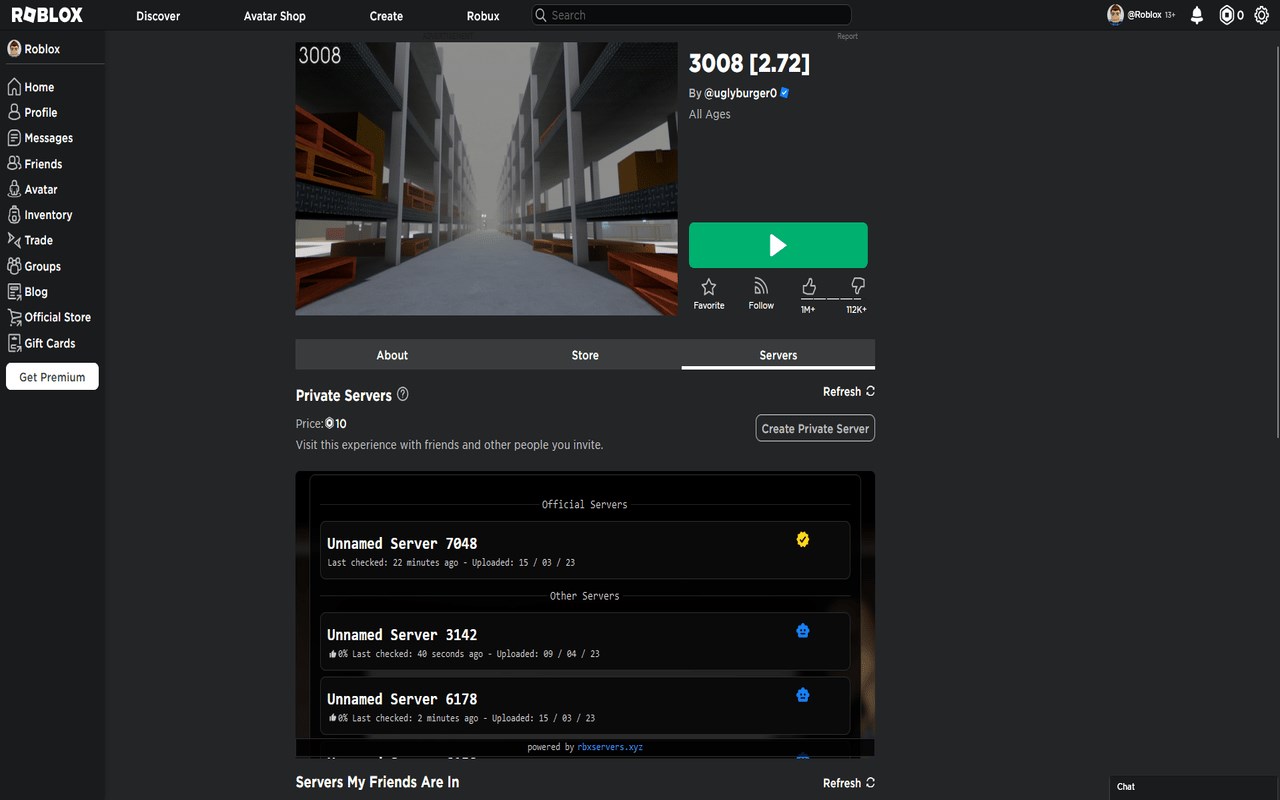The image size is (1280, 800).
Task: Click the Other Servers heading
Action: [585, 596]
